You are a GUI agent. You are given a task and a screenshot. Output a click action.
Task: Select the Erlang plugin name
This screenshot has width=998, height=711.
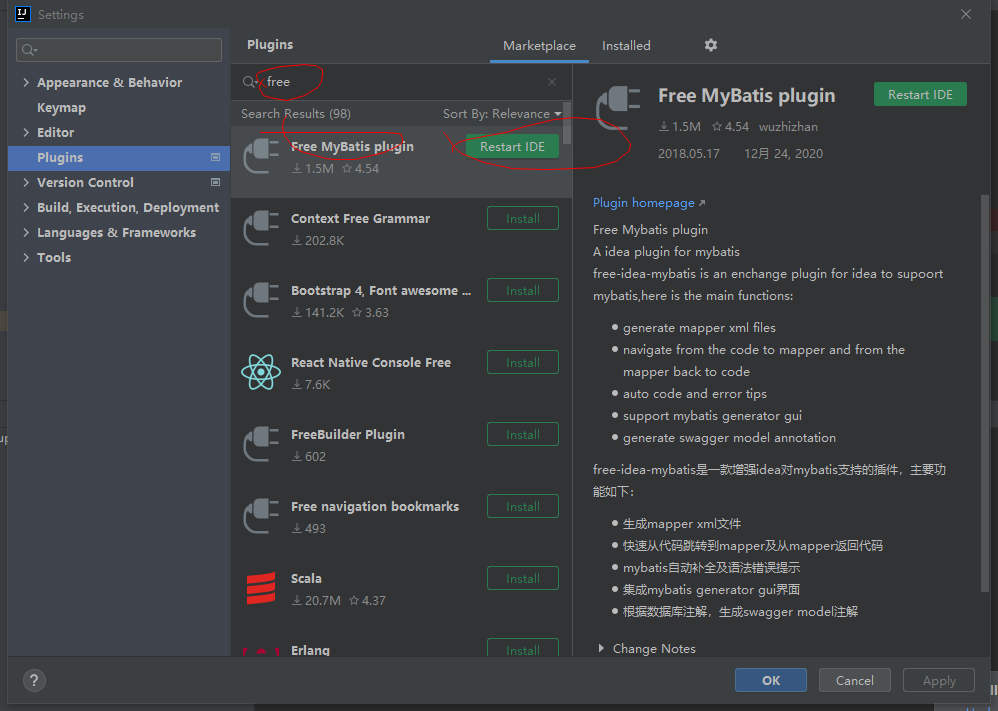point(310,650)
